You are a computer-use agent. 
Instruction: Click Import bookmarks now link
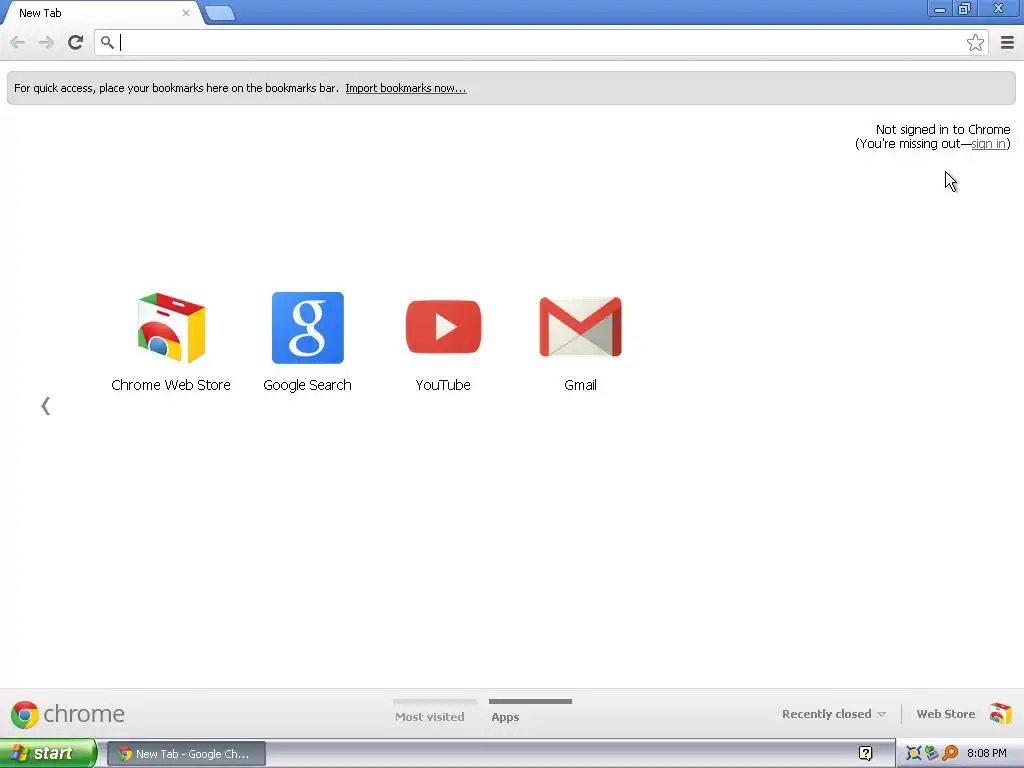[406, 88]
